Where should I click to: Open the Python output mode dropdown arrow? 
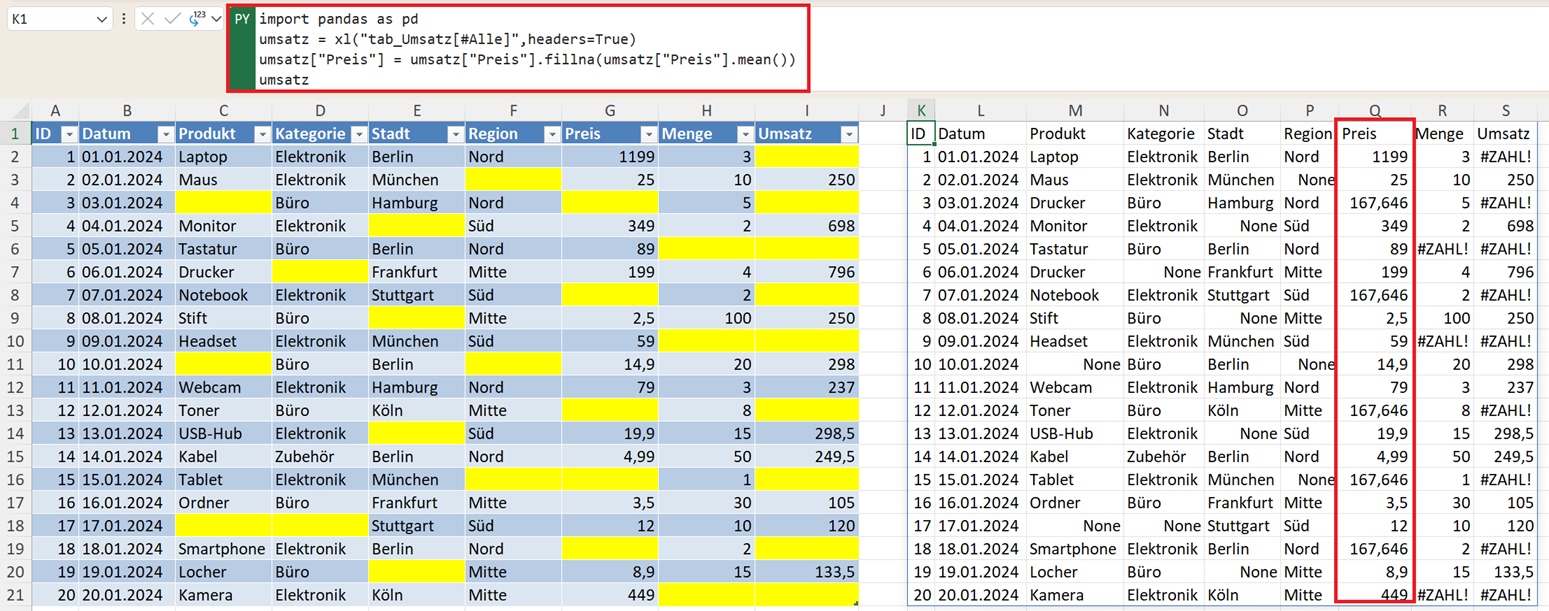[216, 19]
